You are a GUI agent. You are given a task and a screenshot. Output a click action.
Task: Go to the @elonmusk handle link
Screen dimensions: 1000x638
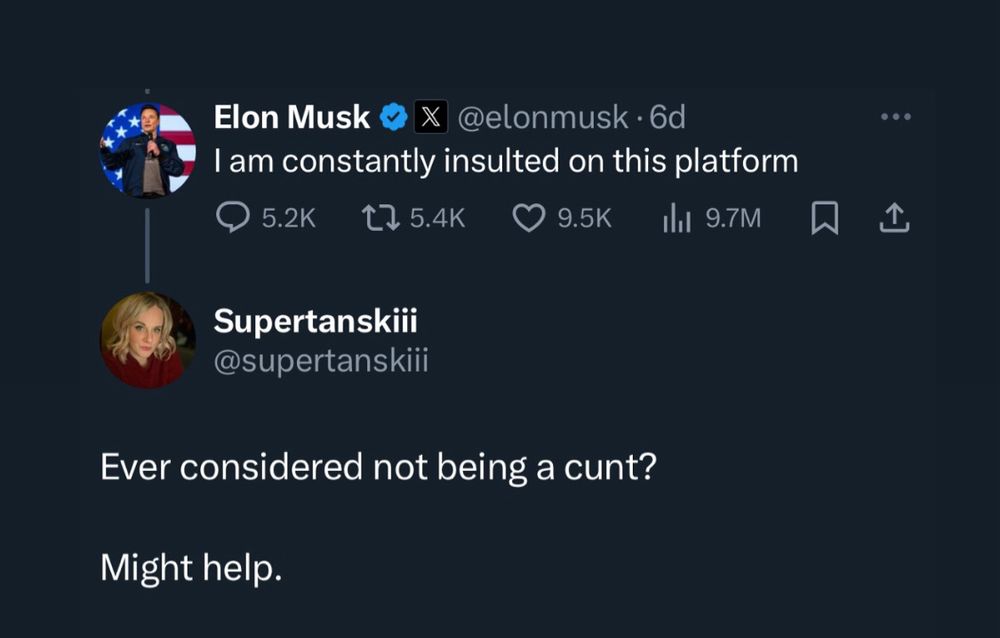point(542,118)
